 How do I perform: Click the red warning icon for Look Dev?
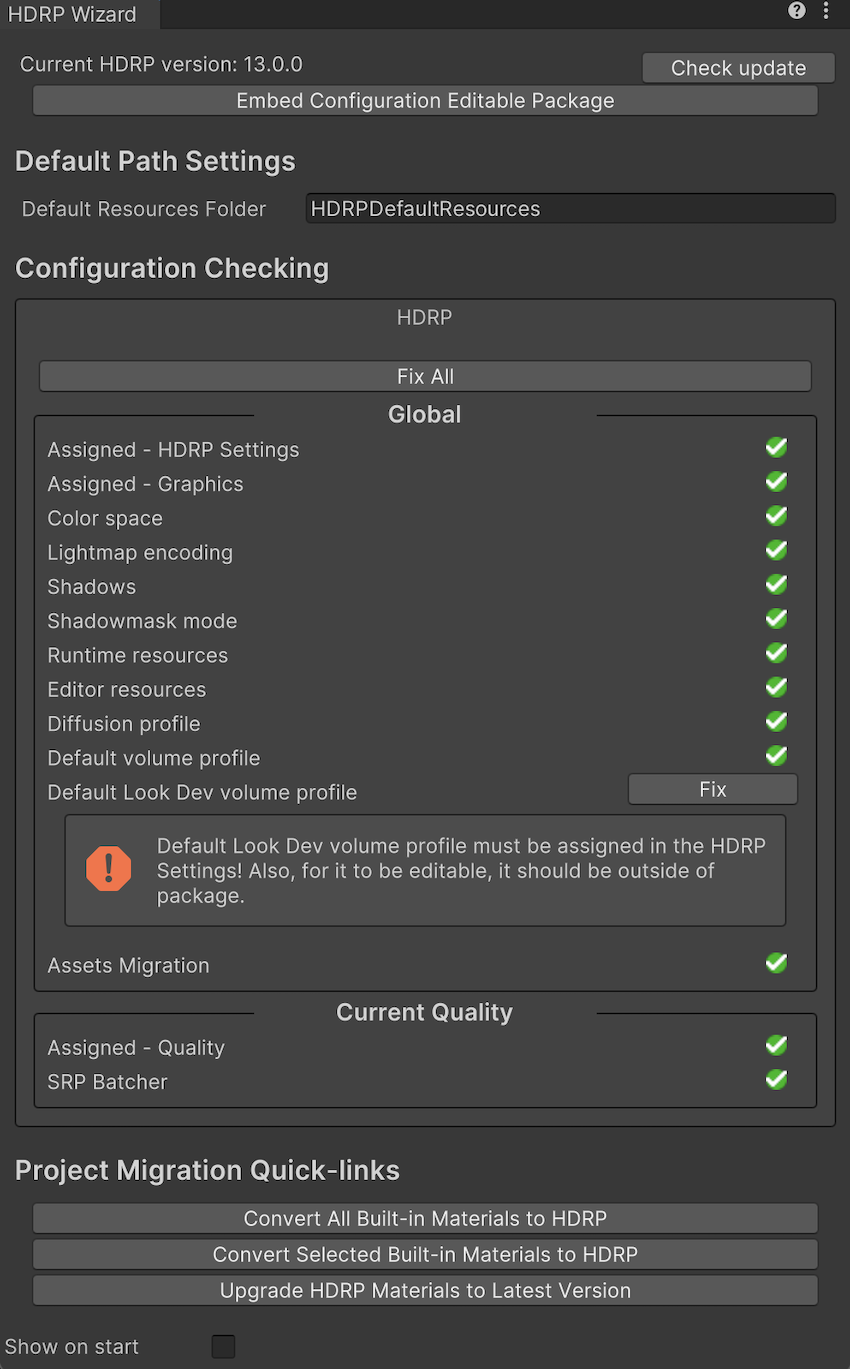point(109,868)
